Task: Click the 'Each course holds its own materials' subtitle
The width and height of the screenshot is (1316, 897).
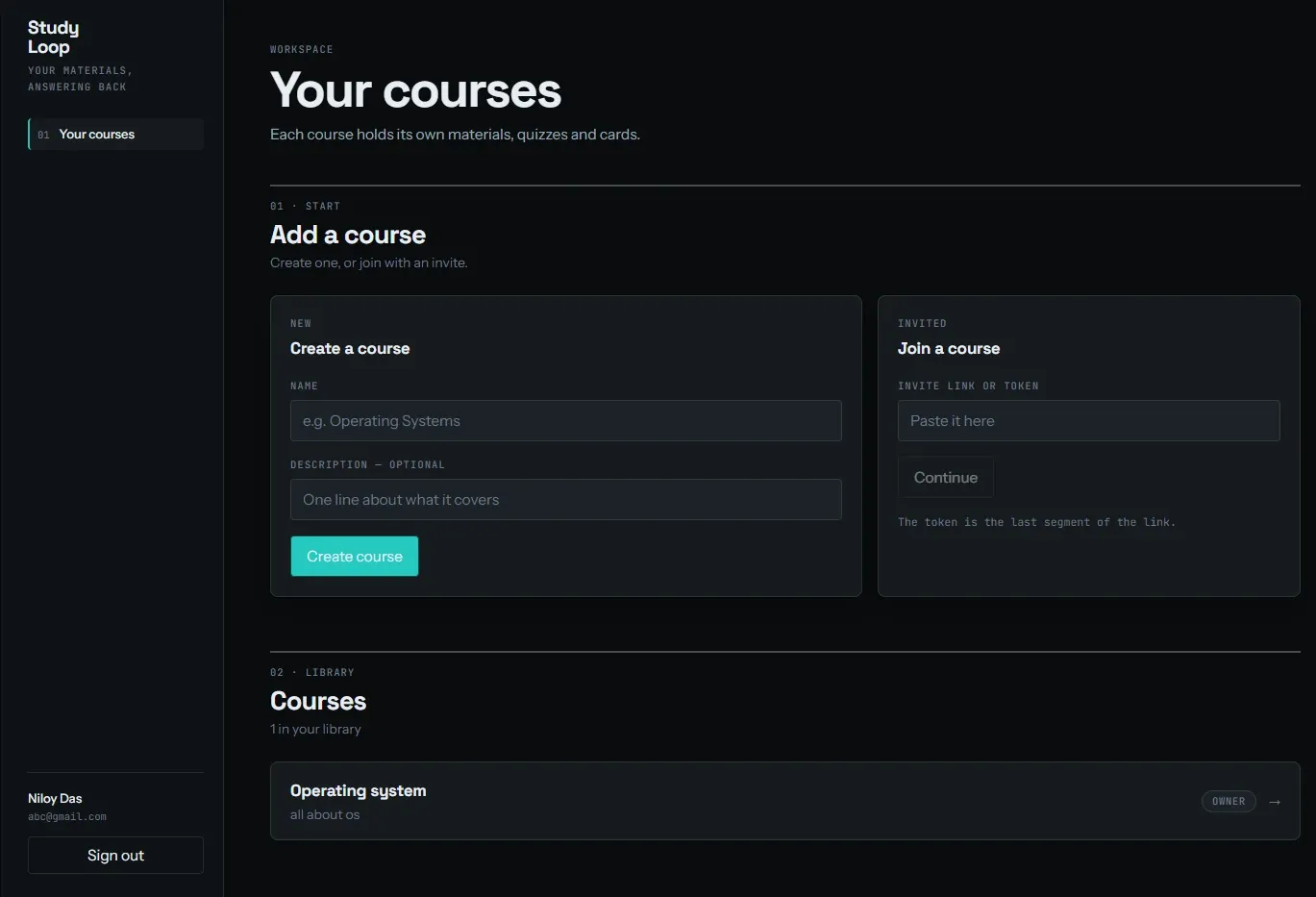Action: coord(455,135)
